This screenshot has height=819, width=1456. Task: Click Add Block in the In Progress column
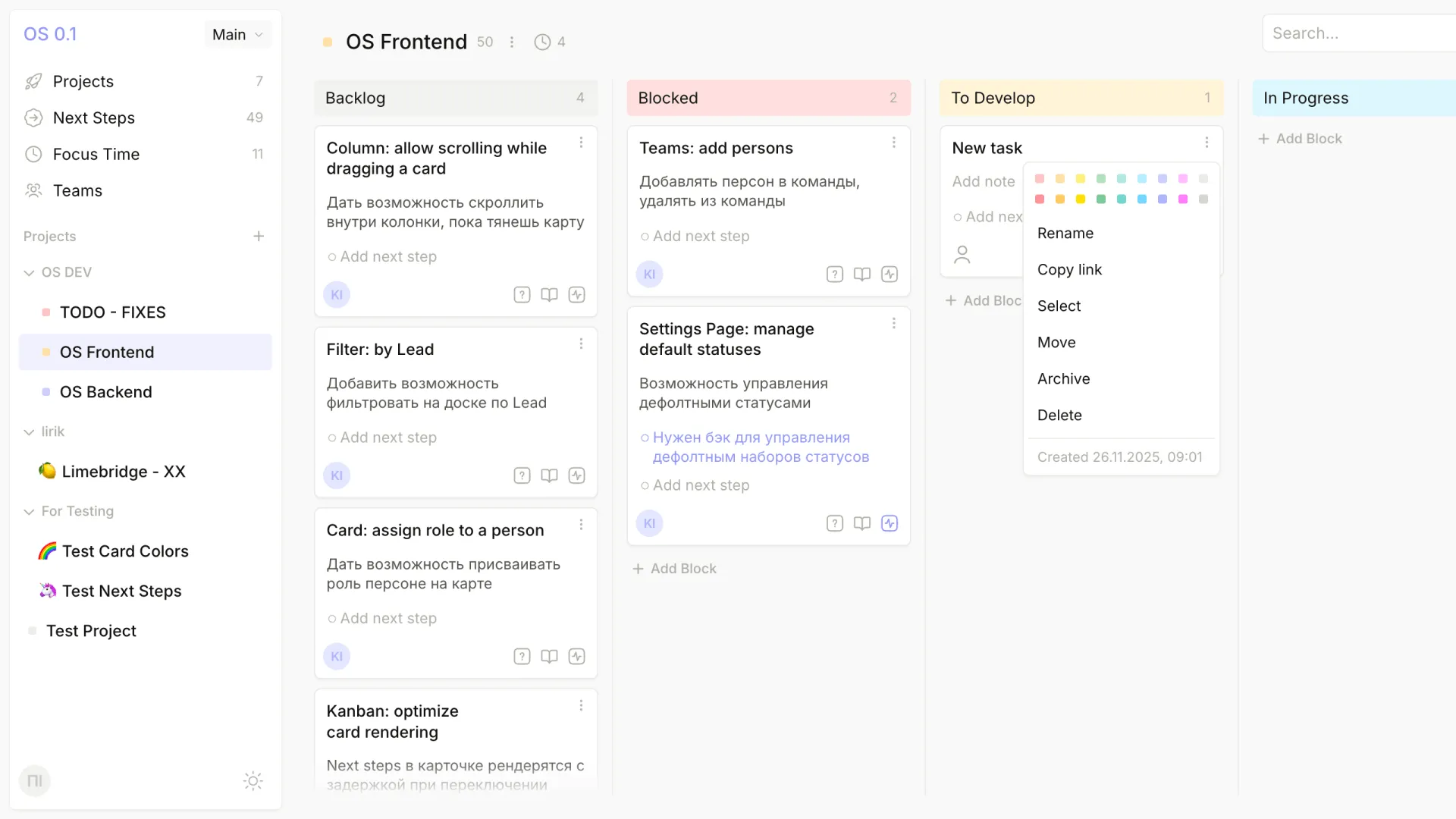click(1300, 138)
